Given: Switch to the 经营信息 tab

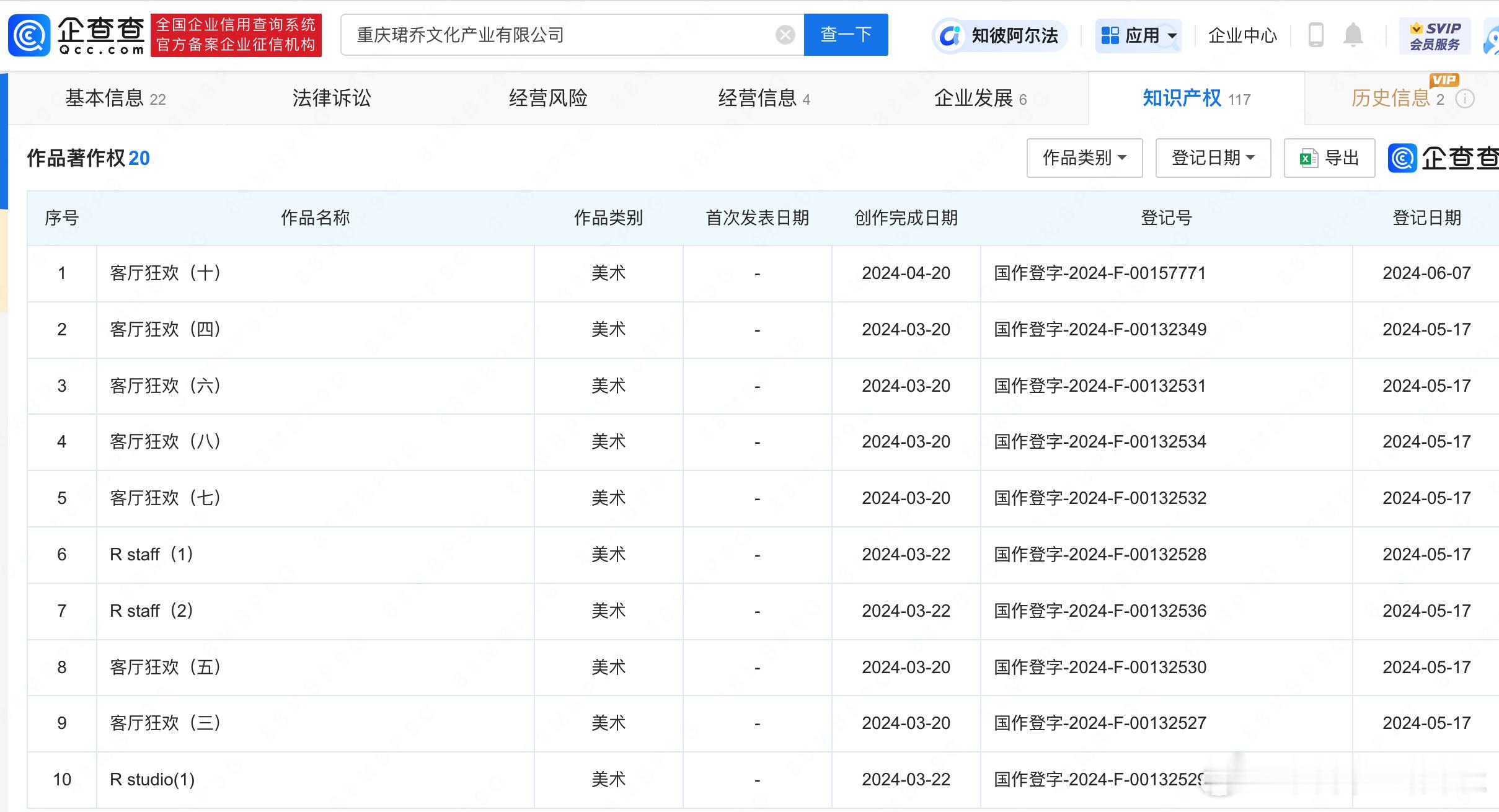Looking at the screenshot, I should [764, 99].
